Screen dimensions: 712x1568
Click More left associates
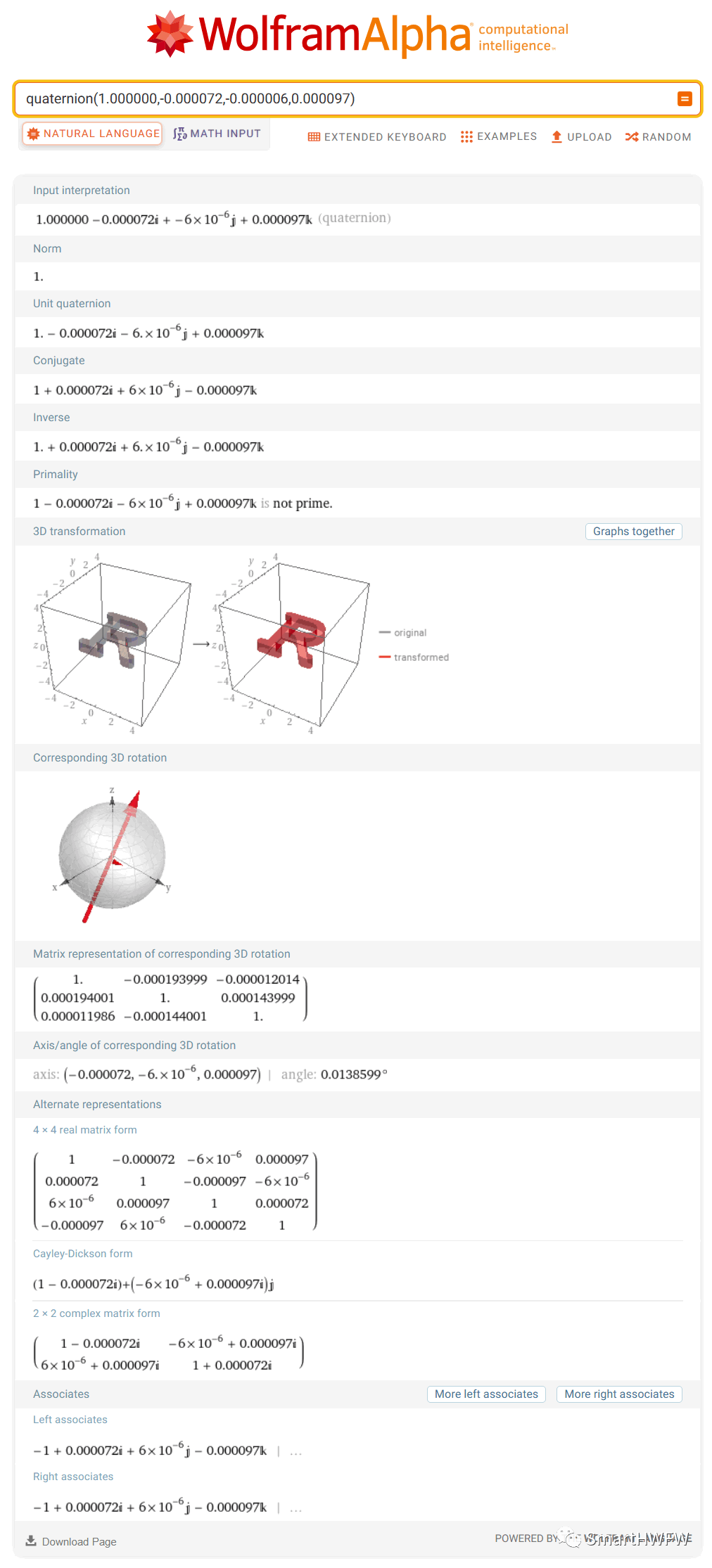click(x=485, y=1394)
